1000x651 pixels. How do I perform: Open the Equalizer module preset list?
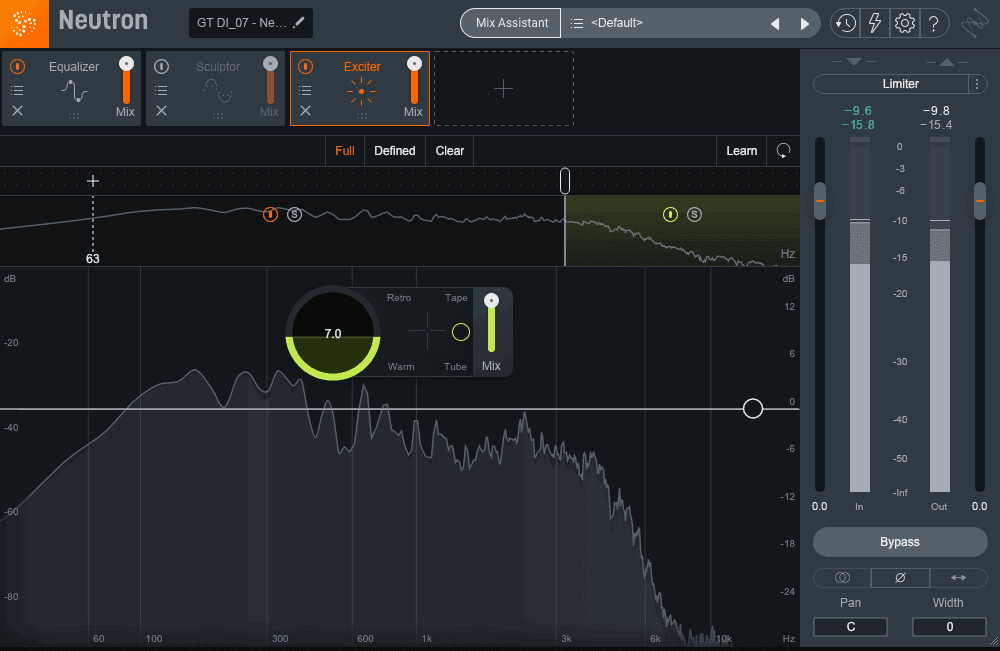point(18,90)
